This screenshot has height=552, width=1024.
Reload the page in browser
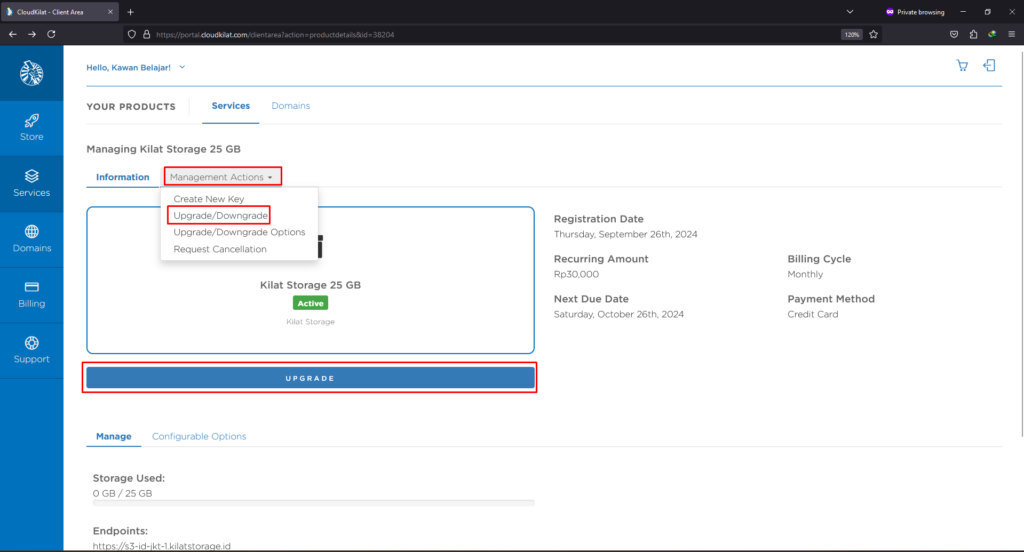pos(51,33)
